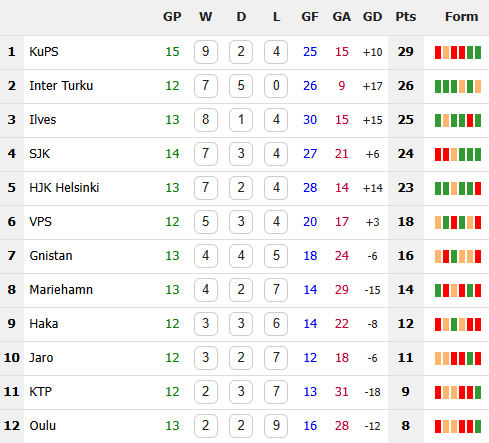Screen dimensions: 489x443
Task: Open the Mariehamn team link
Action: [x=61, y=290]
